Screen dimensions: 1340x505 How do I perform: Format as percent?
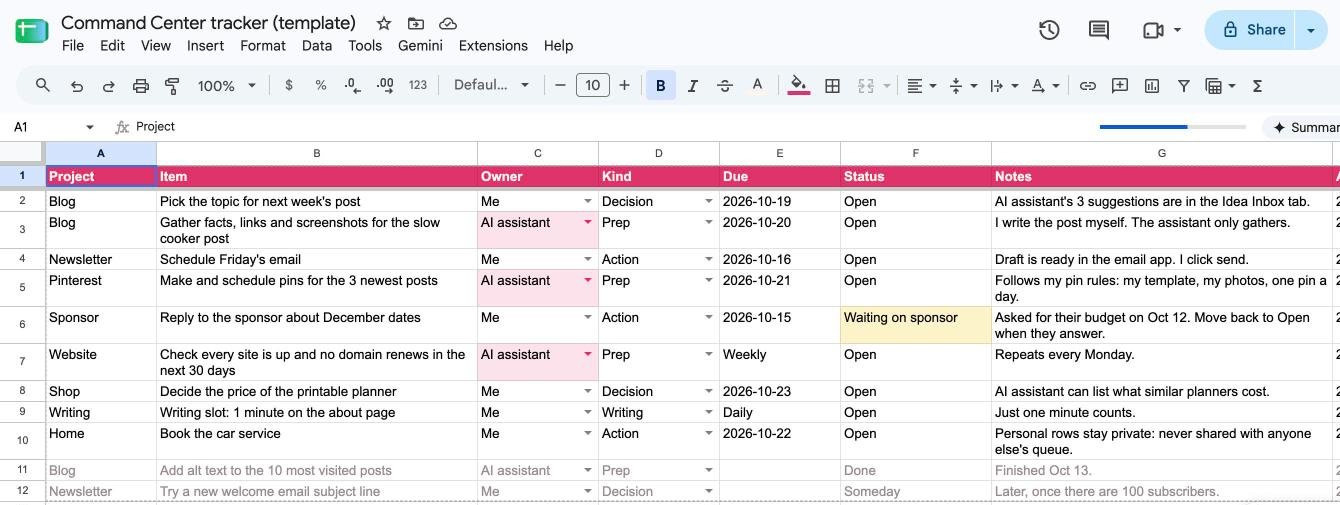pos(321,86)
